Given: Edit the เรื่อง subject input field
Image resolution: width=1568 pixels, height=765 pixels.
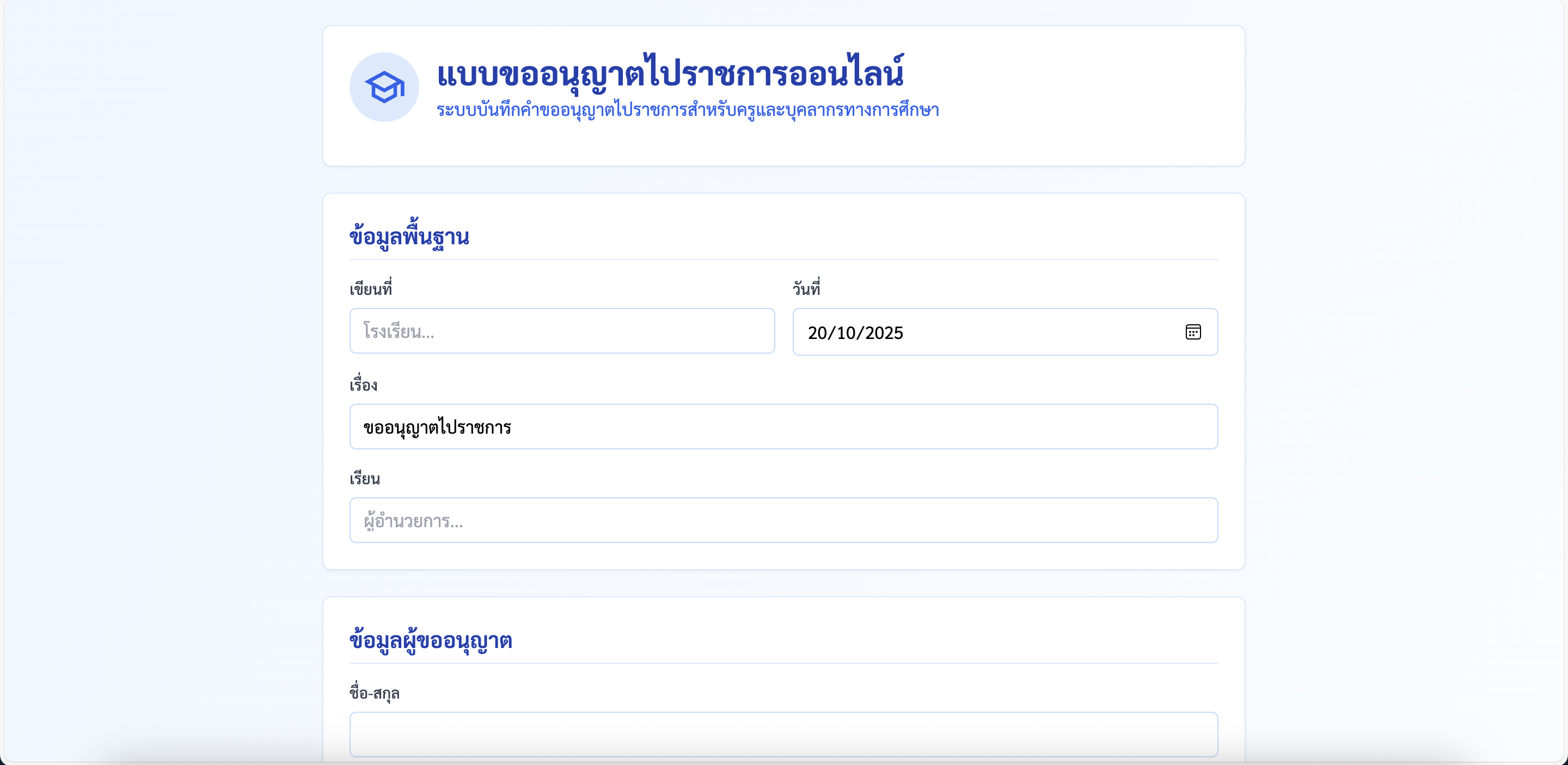Looking at the screenshot, I should [x=783, y=427].
